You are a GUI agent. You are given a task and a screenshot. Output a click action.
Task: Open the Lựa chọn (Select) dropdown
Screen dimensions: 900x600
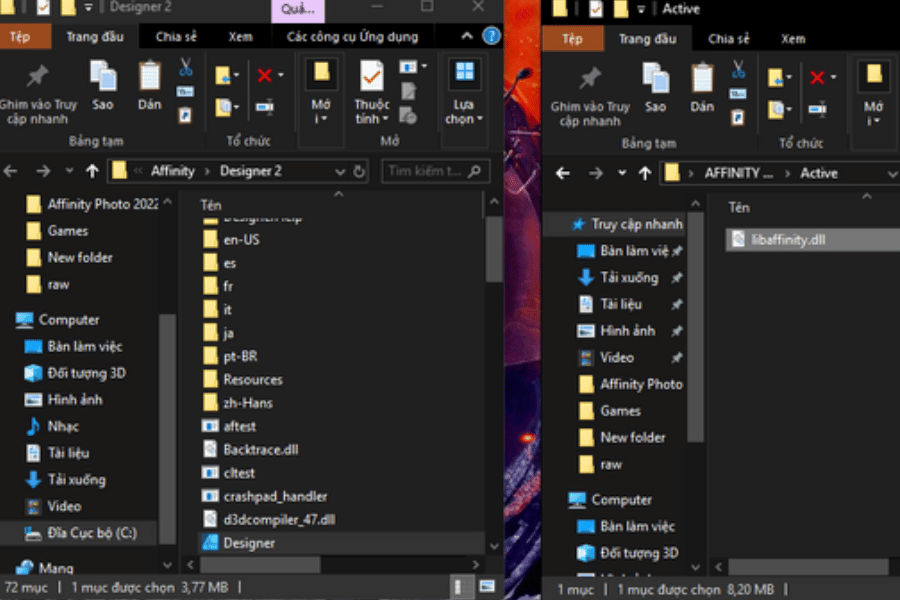[x=463, y=96]
